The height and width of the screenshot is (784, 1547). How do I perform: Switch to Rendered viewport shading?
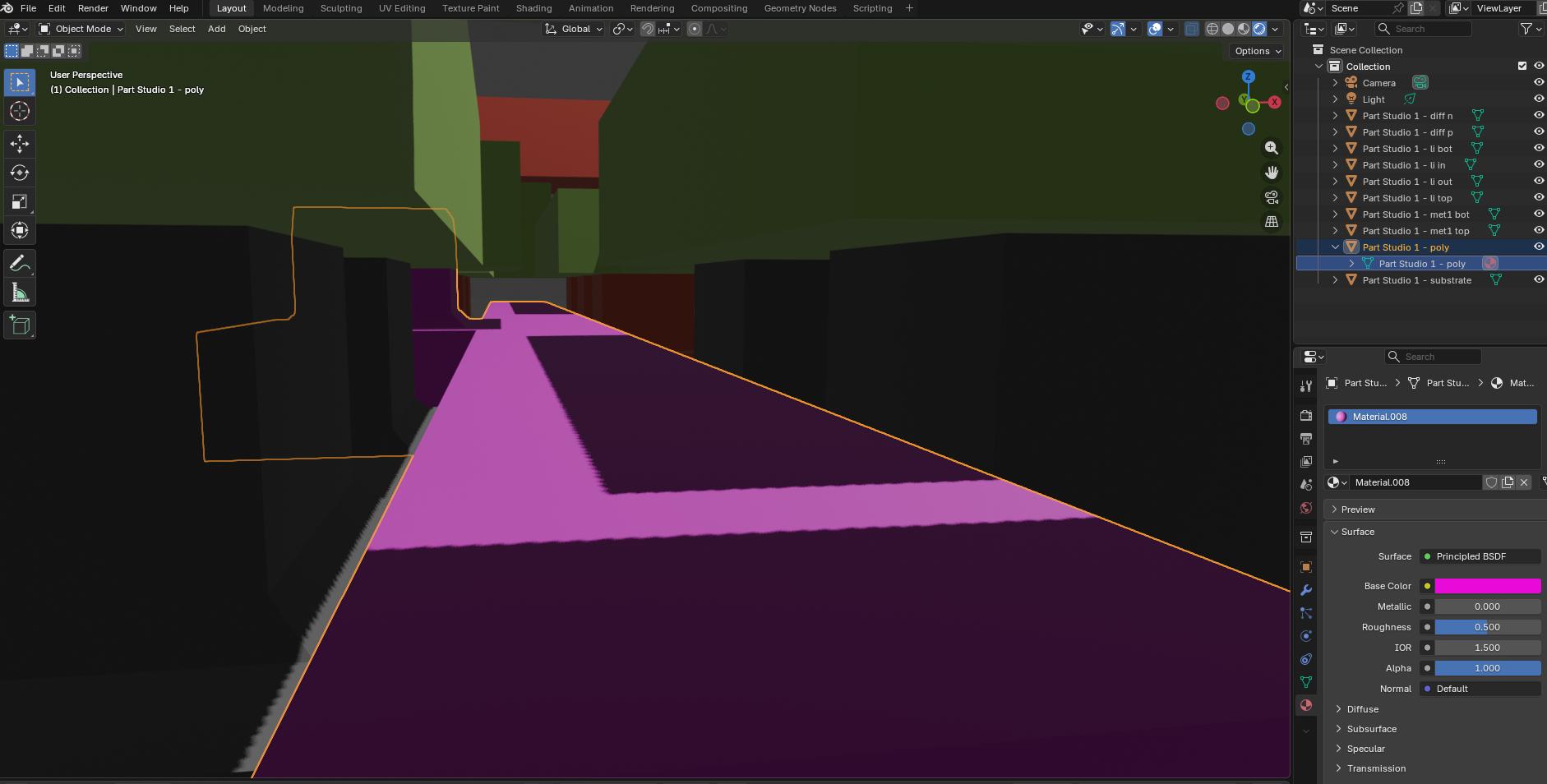tap(1259, 29)
